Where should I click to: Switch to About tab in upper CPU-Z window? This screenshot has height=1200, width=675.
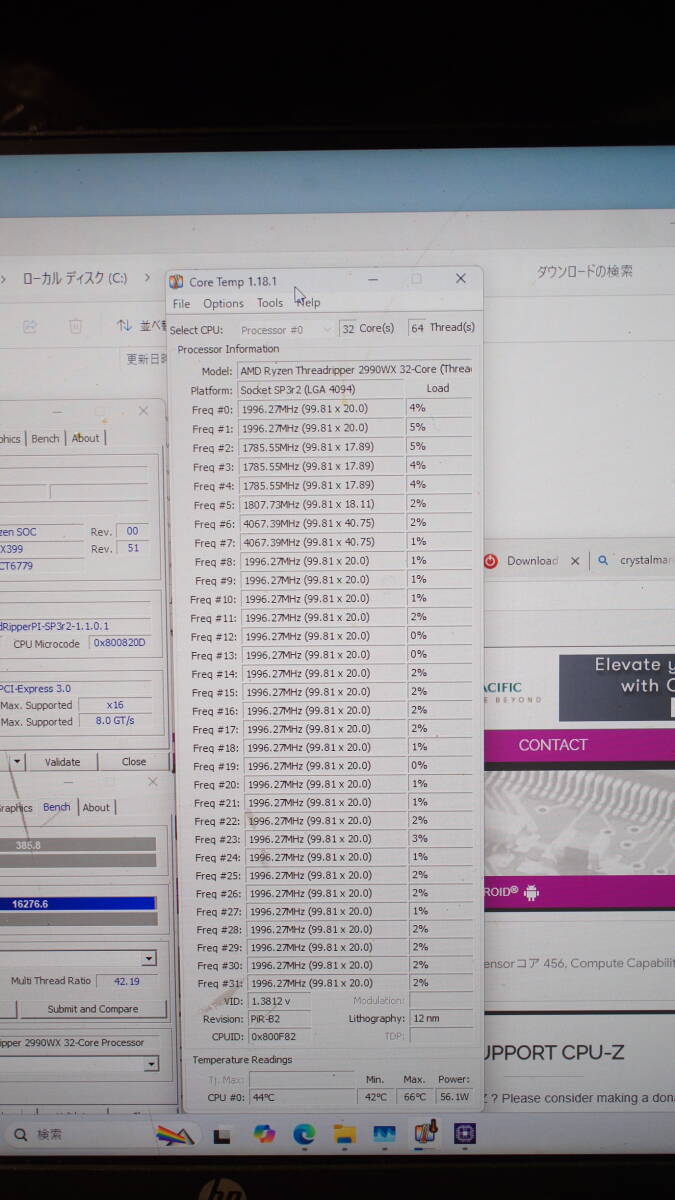click(86, 438)
